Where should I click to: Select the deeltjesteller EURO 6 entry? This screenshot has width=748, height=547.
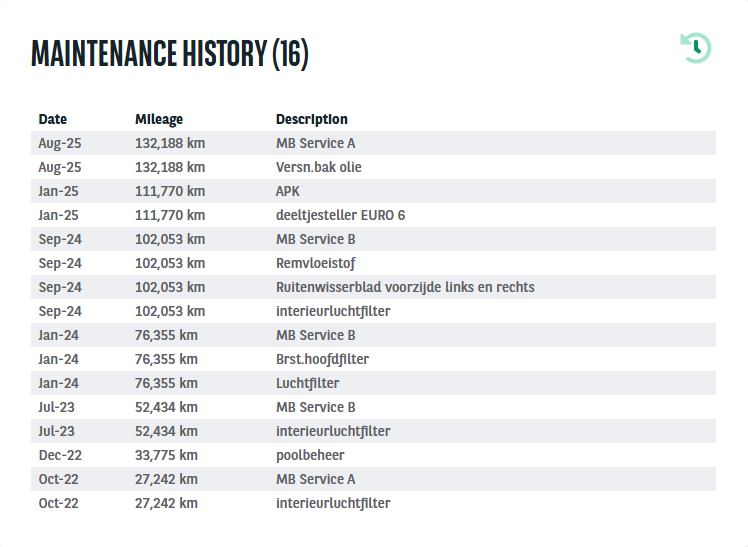(x=340, y=215)
